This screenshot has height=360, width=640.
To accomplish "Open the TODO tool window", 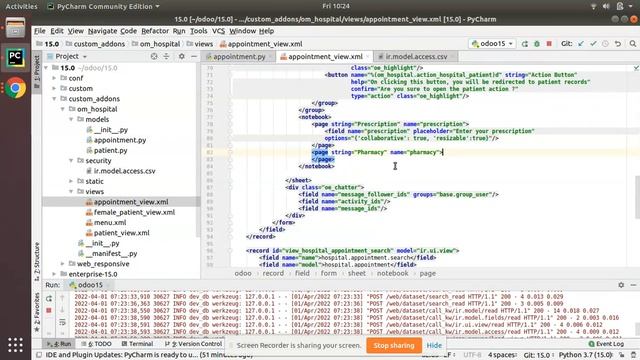I will pyautogui.click(x=97, y=344).
